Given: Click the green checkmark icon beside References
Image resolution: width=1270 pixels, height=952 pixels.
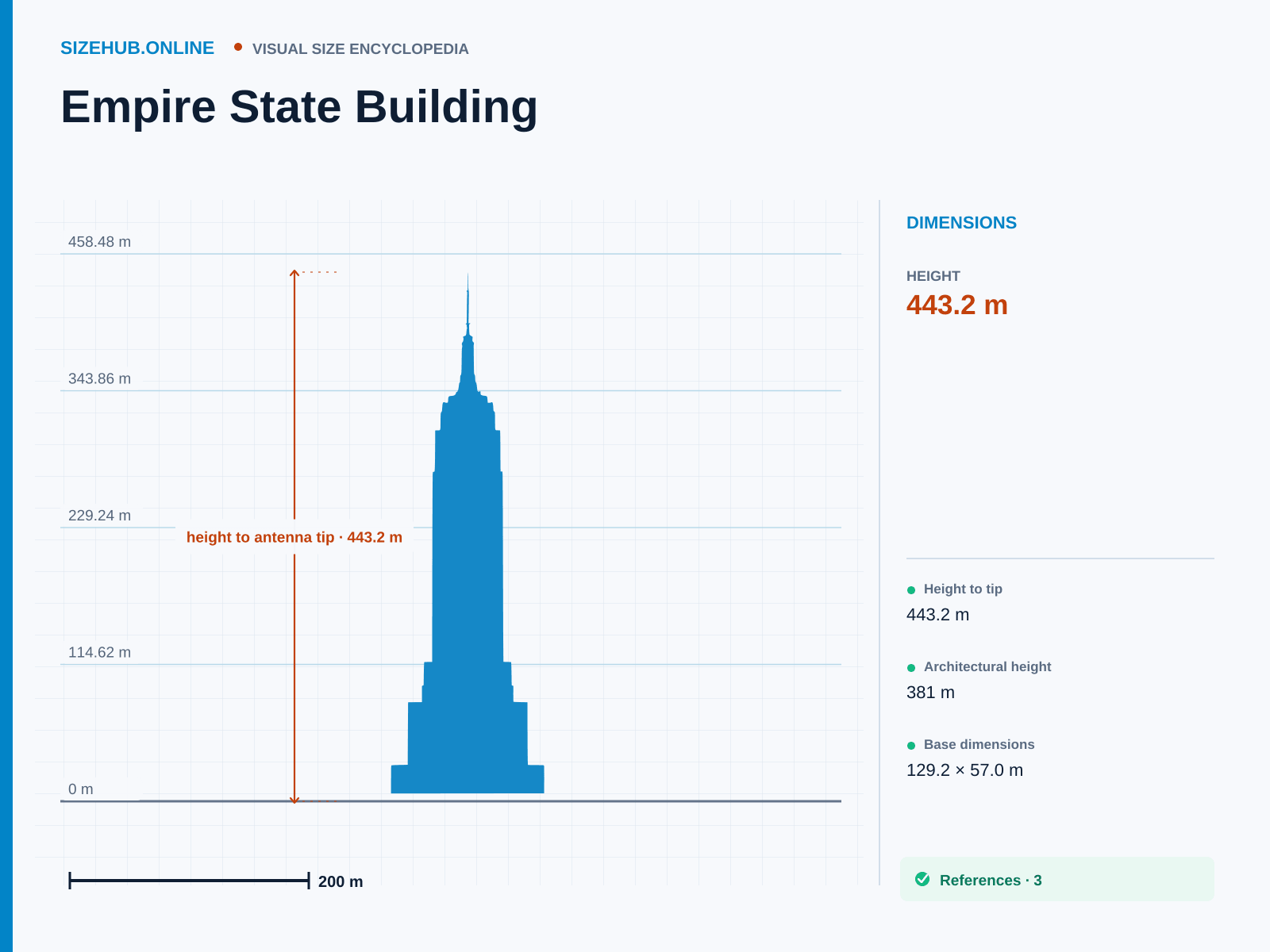Looking at the screenshot, I should (x=922, y=879).
